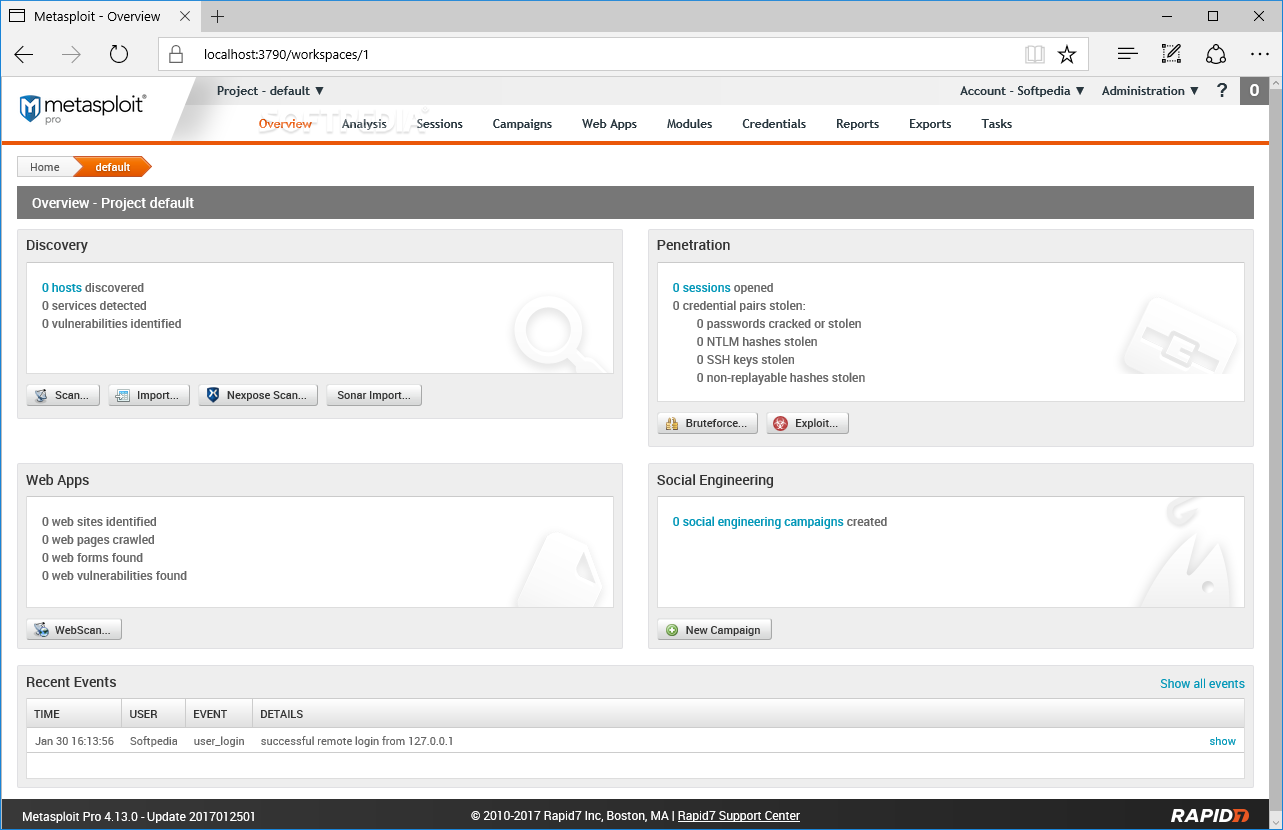Launch the Nexpose Scan... button
The width and height of the screenshot is (1283, 830).
tap(258, 395)
